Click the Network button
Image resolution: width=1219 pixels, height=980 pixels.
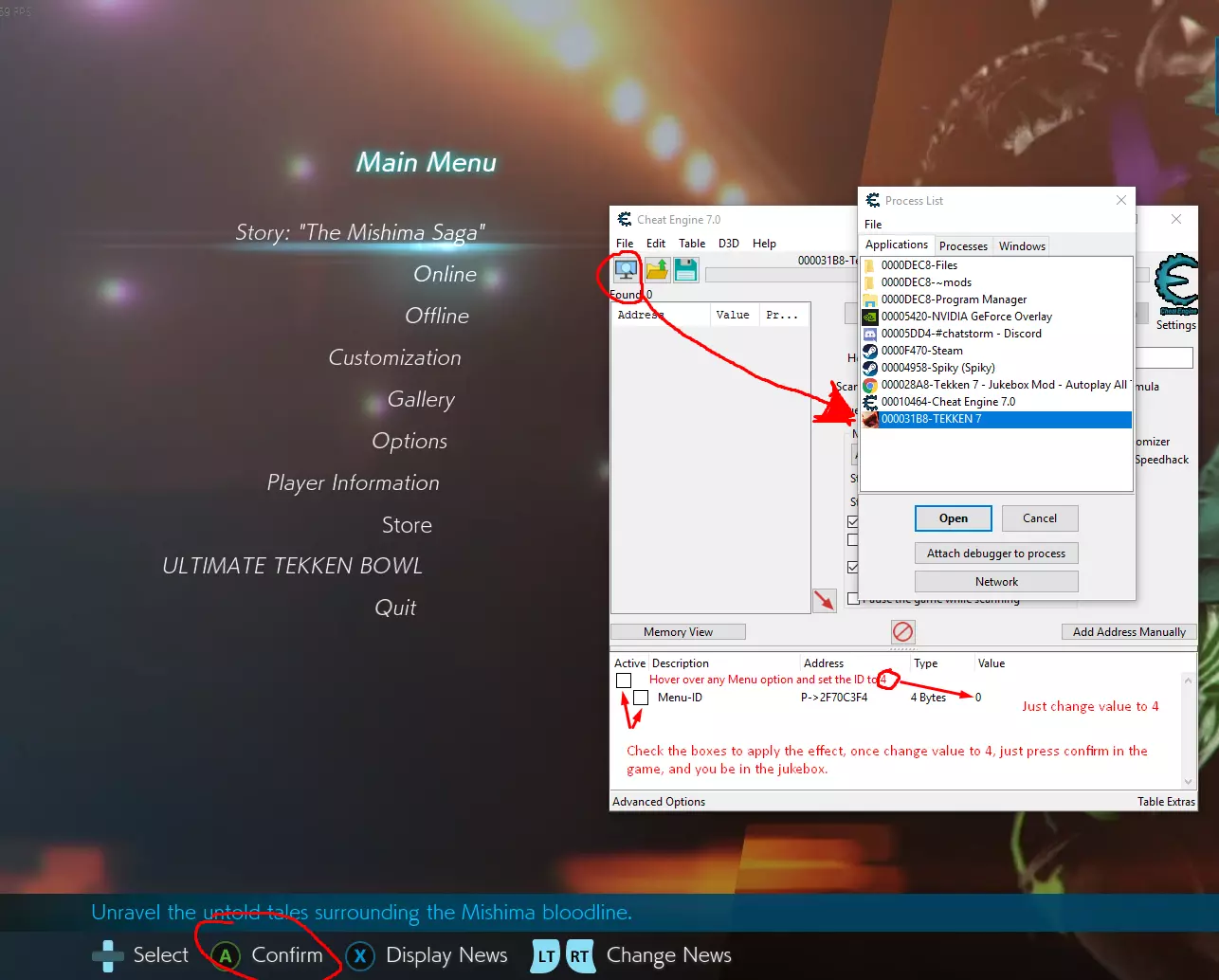coord(996,582)
